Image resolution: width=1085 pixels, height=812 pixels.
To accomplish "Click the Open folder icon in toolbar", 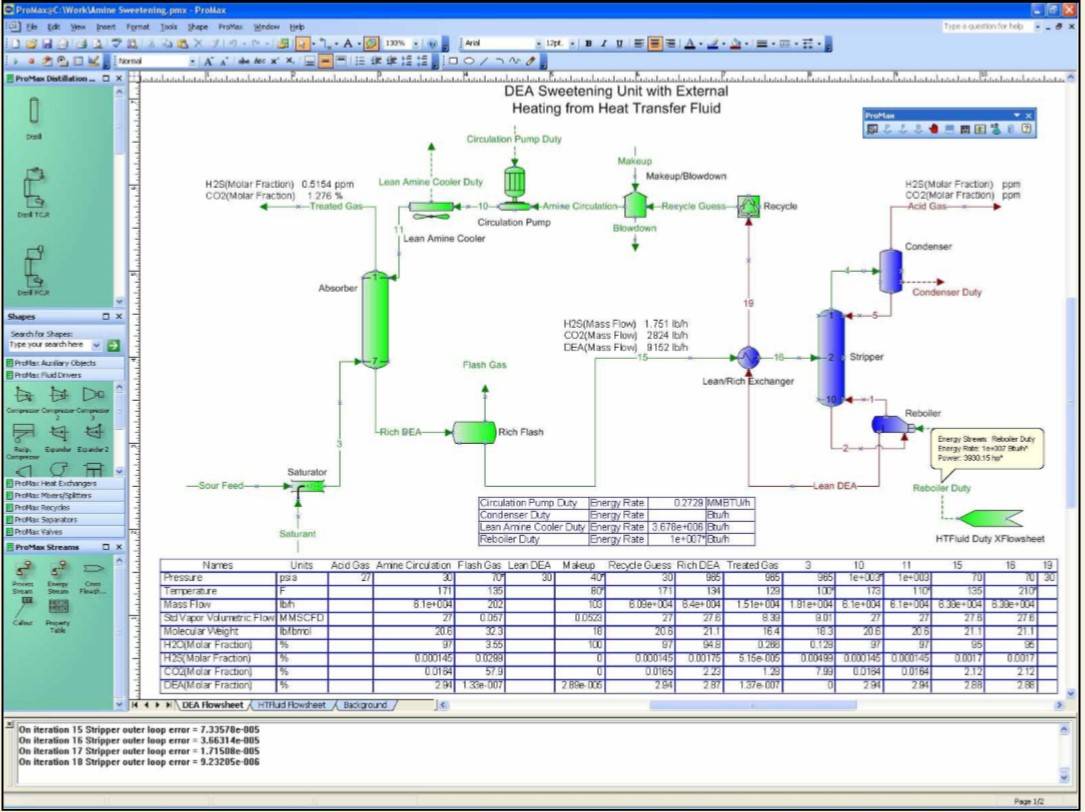I will [31, 43].
